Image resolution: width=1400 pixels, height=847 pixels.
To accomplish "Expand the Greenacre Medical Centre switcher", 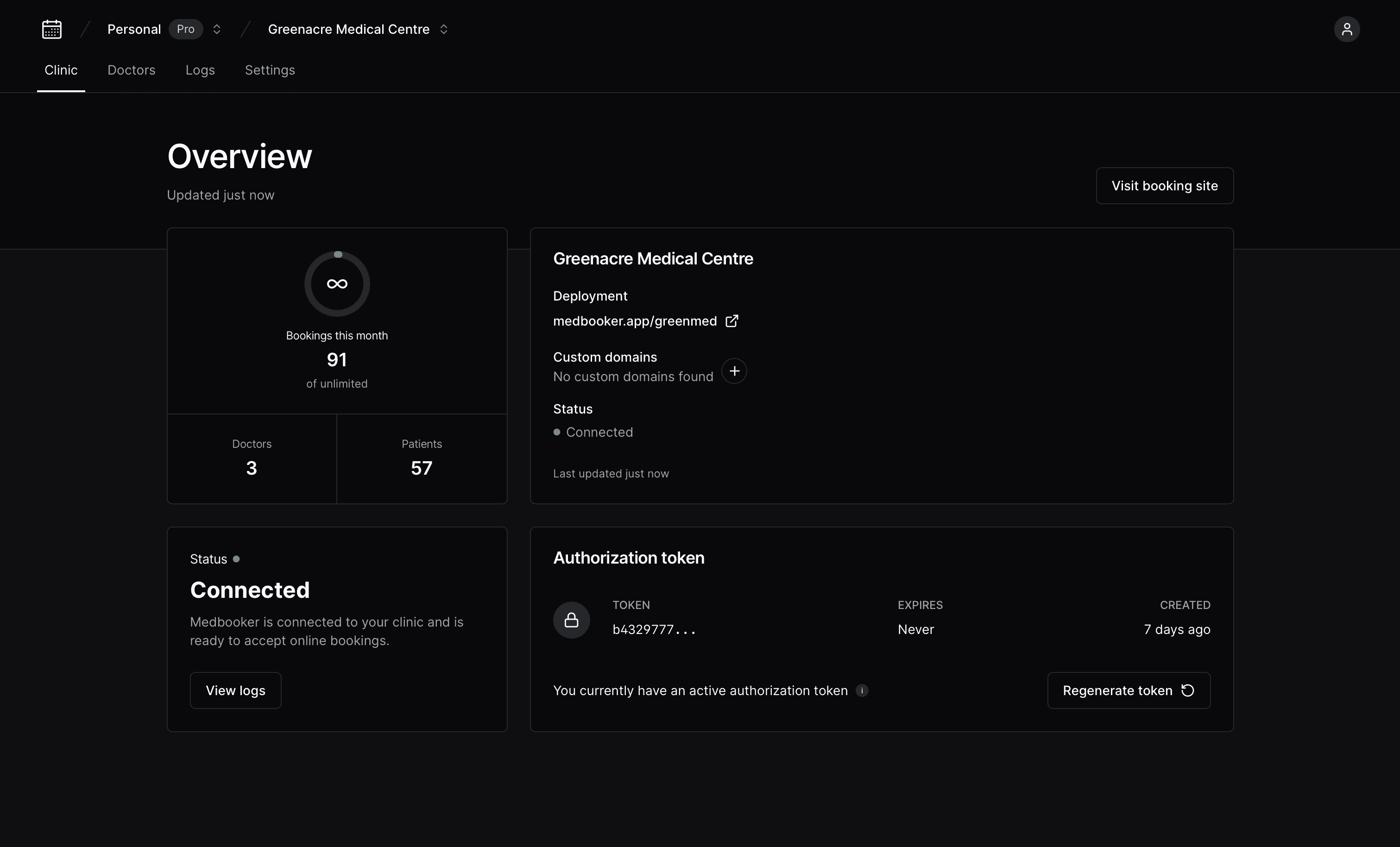I will pos(444,29).
